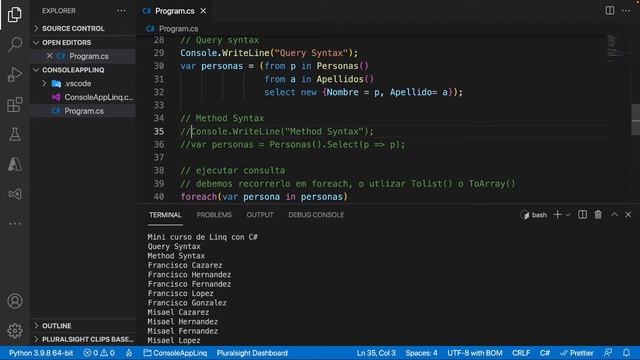Show additional views ellipsis in activity bar
The width and height of the screenshot is (640, 360).
[x=15, y=224]
